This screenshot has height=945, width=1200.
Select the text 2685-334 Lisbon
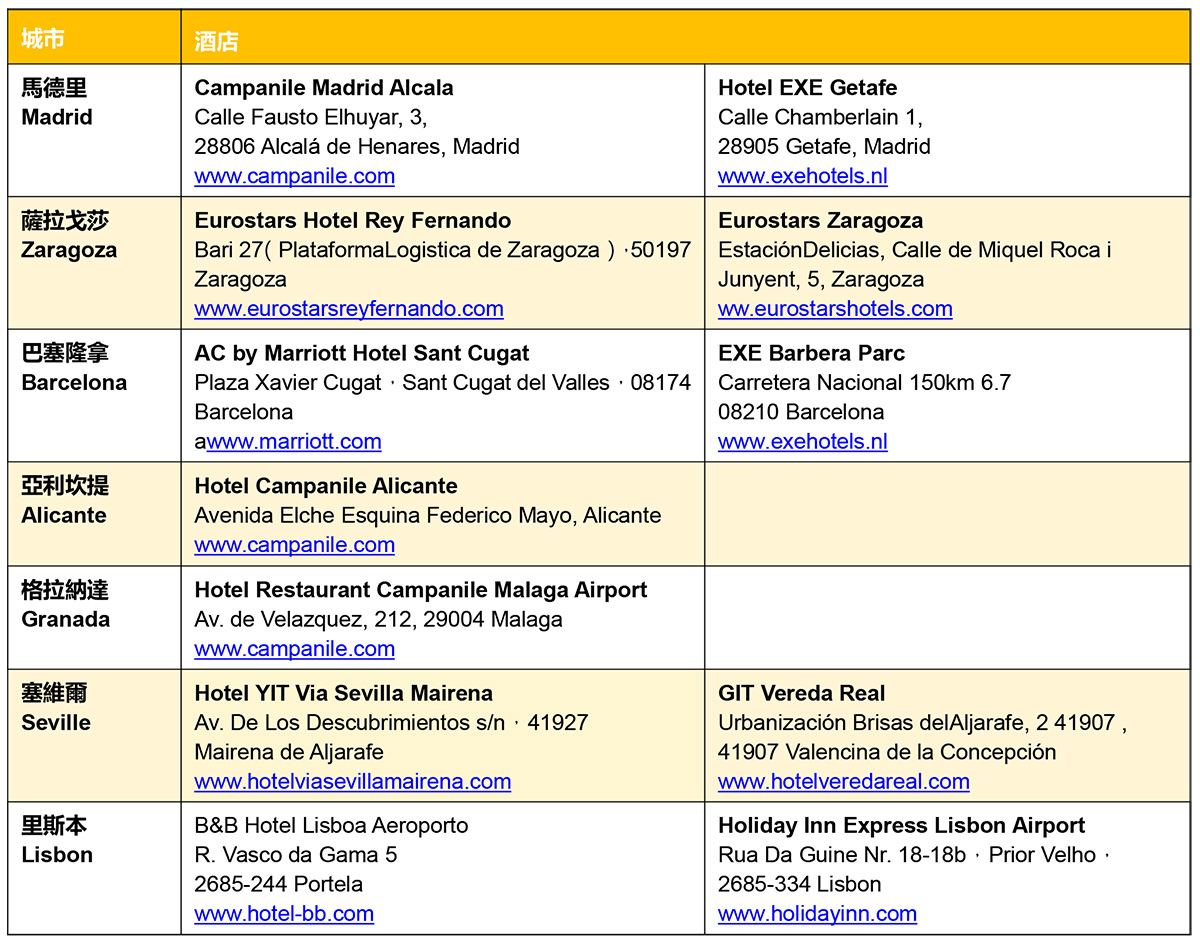coord(800,884)
